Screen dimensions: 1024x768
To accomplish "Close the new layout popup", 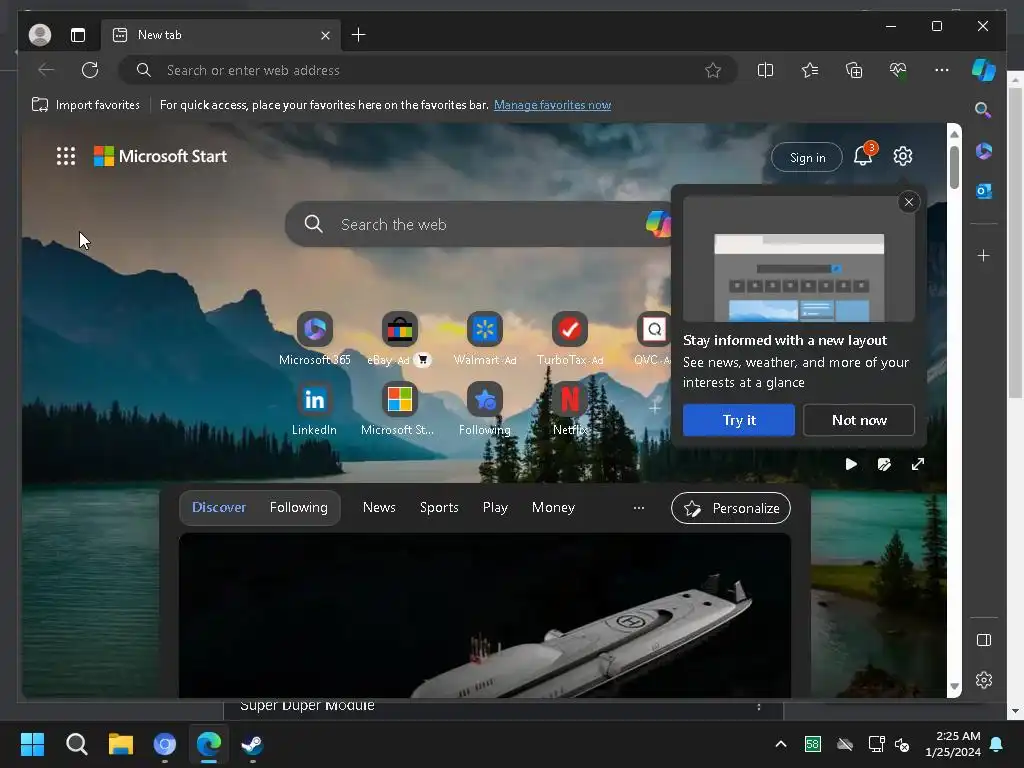I will [x=908, y=202].
